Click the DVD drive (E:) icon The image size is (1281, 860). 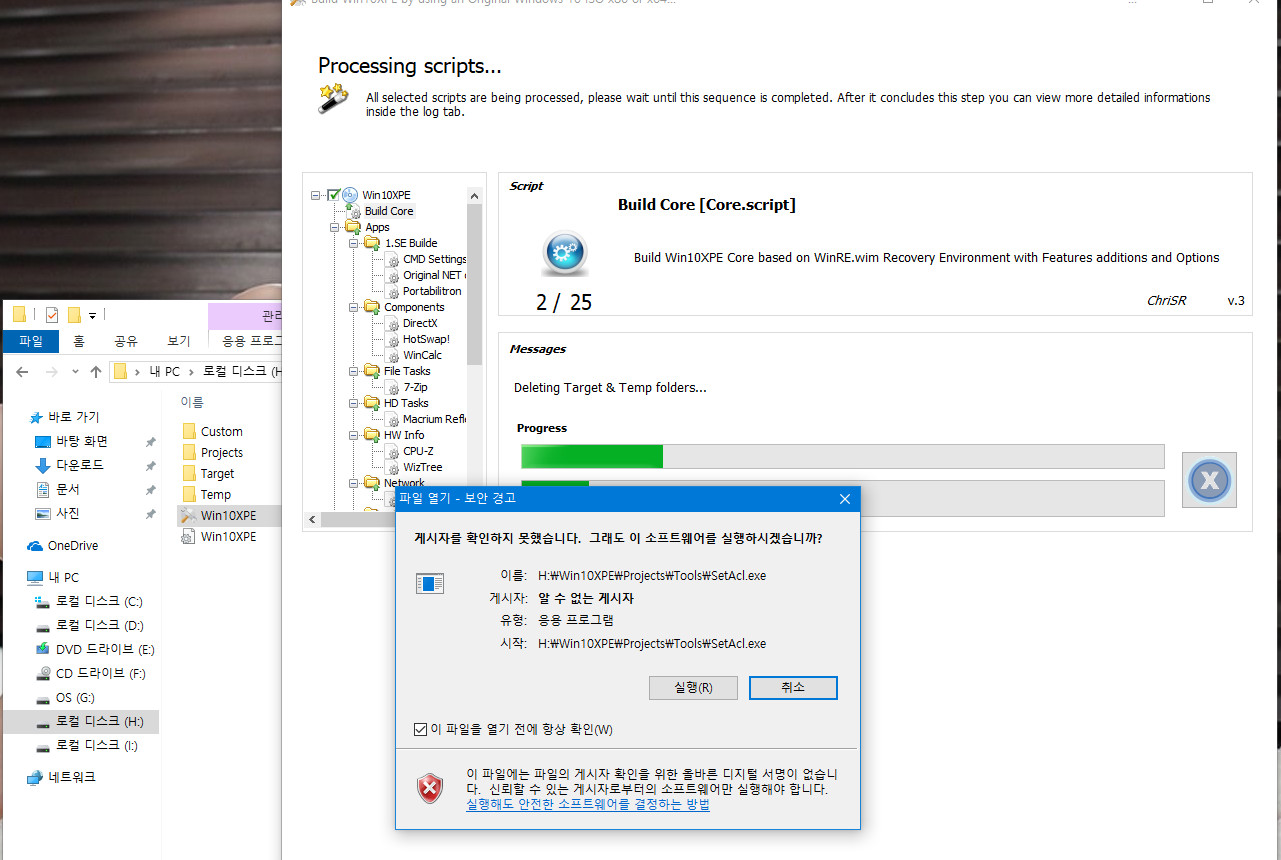click(x=42, y=649)
